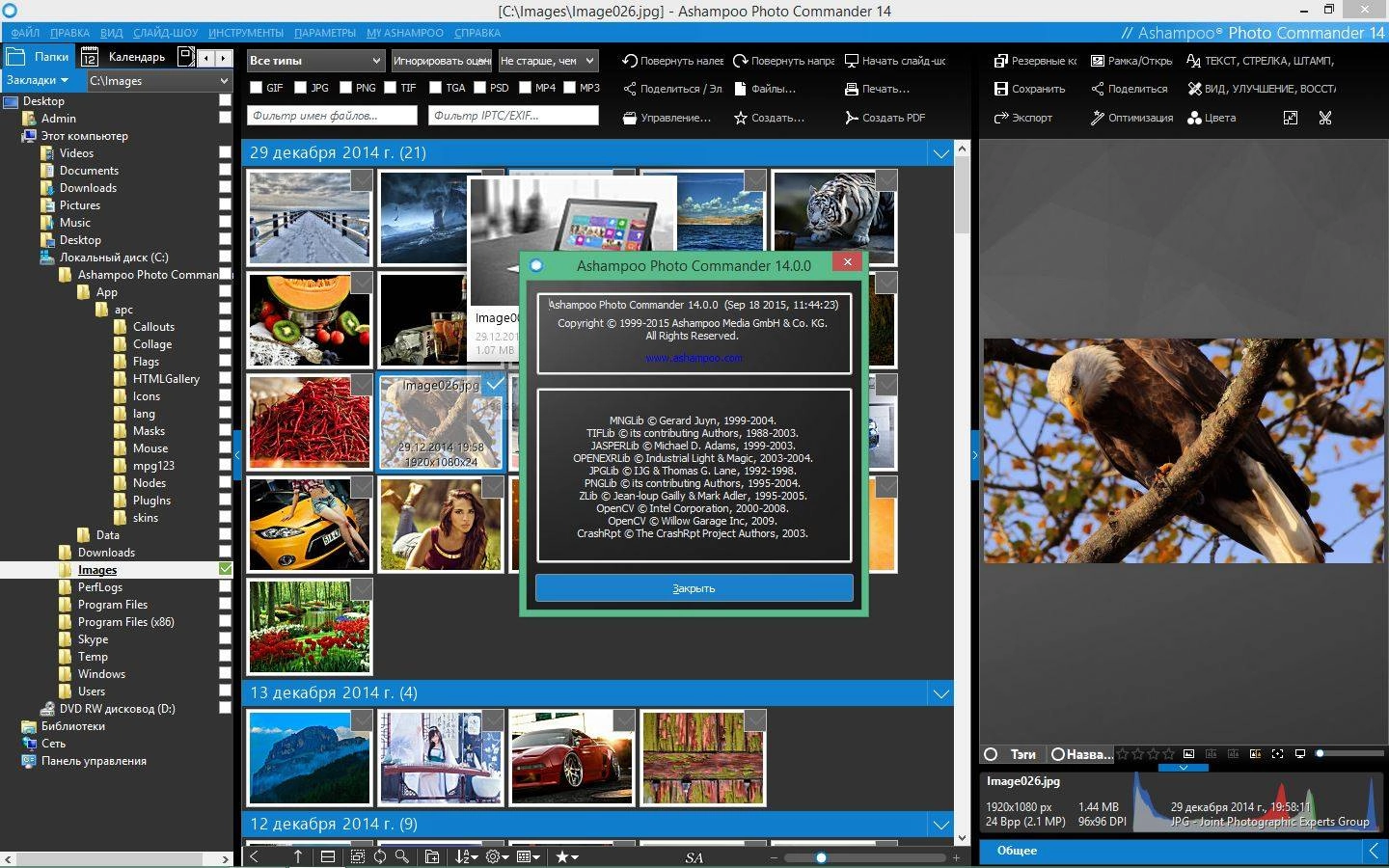
Task: Open the Игнорировать оценку rating dropdown
Action: (441, 61)
